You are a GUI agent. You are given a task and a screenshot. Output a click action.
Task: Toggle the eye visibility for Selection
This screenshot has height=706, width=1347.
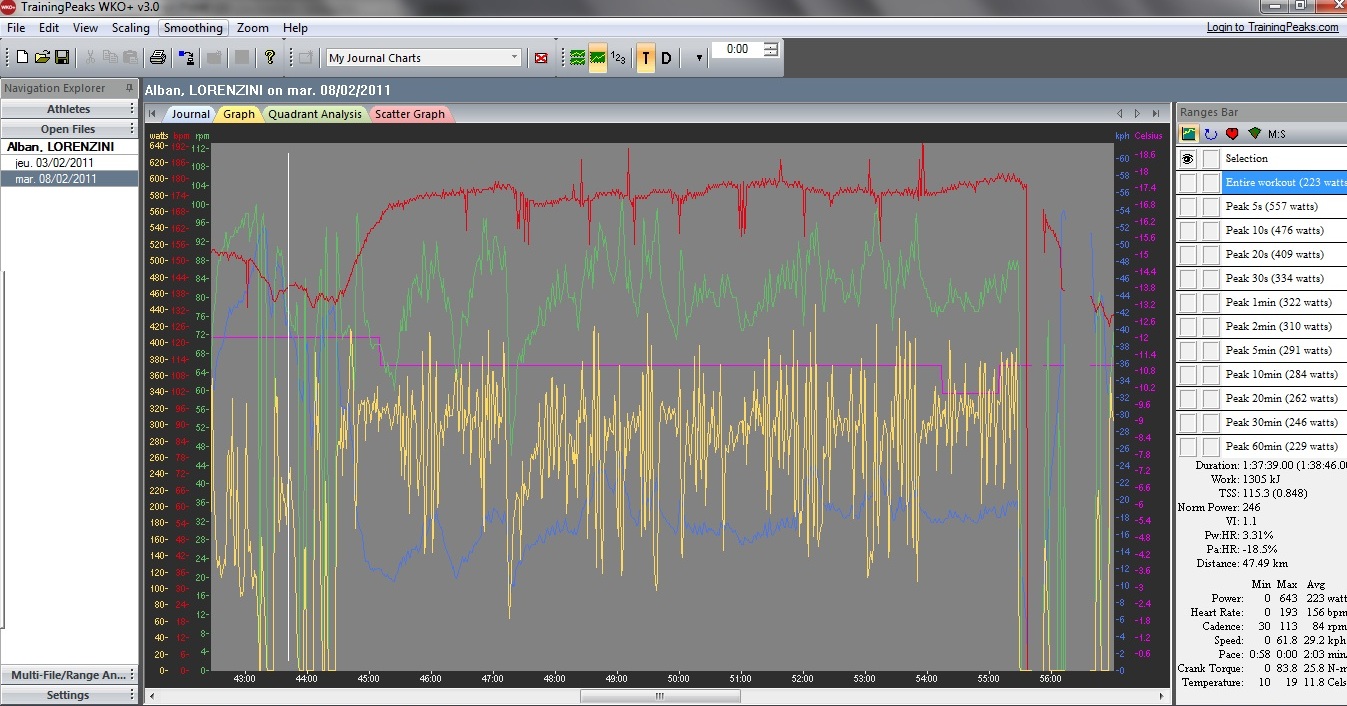pos(1188,158)
